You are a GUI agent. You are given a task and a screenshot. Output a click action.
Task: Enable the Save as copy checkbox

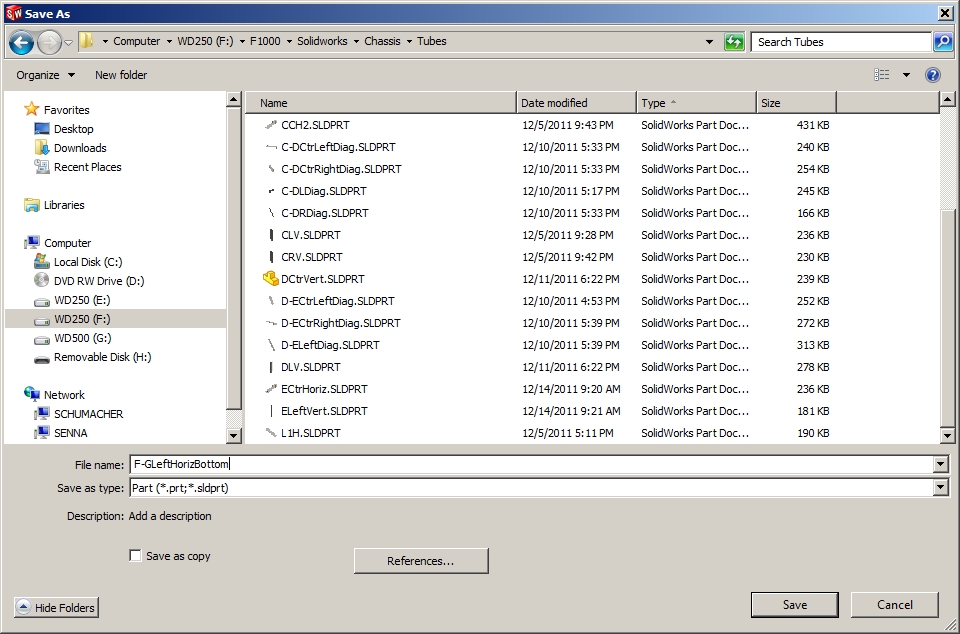(x=136, y=556)
